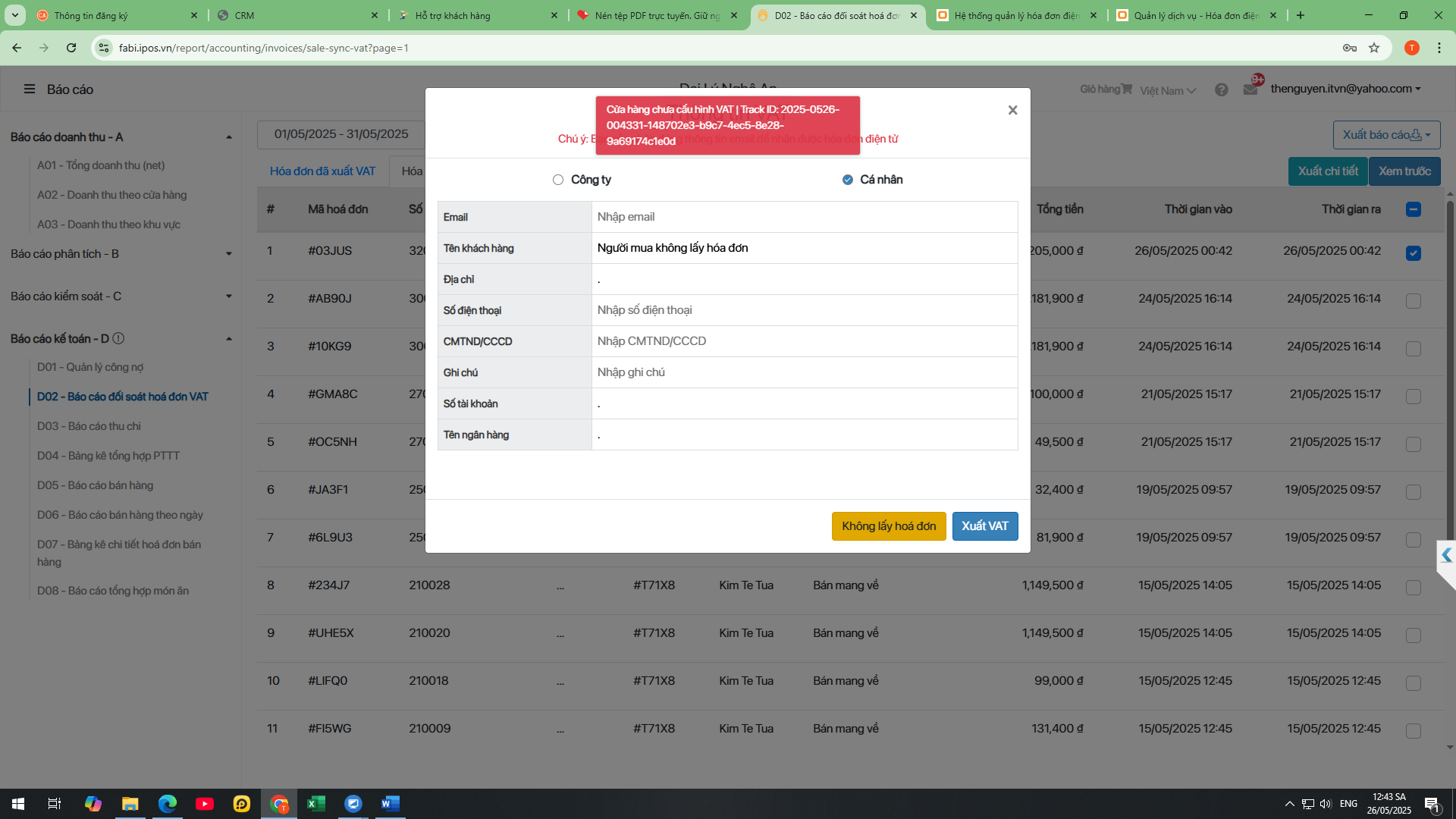Click the hamburger menu icon beside Báo cáo
This screenshot has height=819, width=1456.
(30, 89)
